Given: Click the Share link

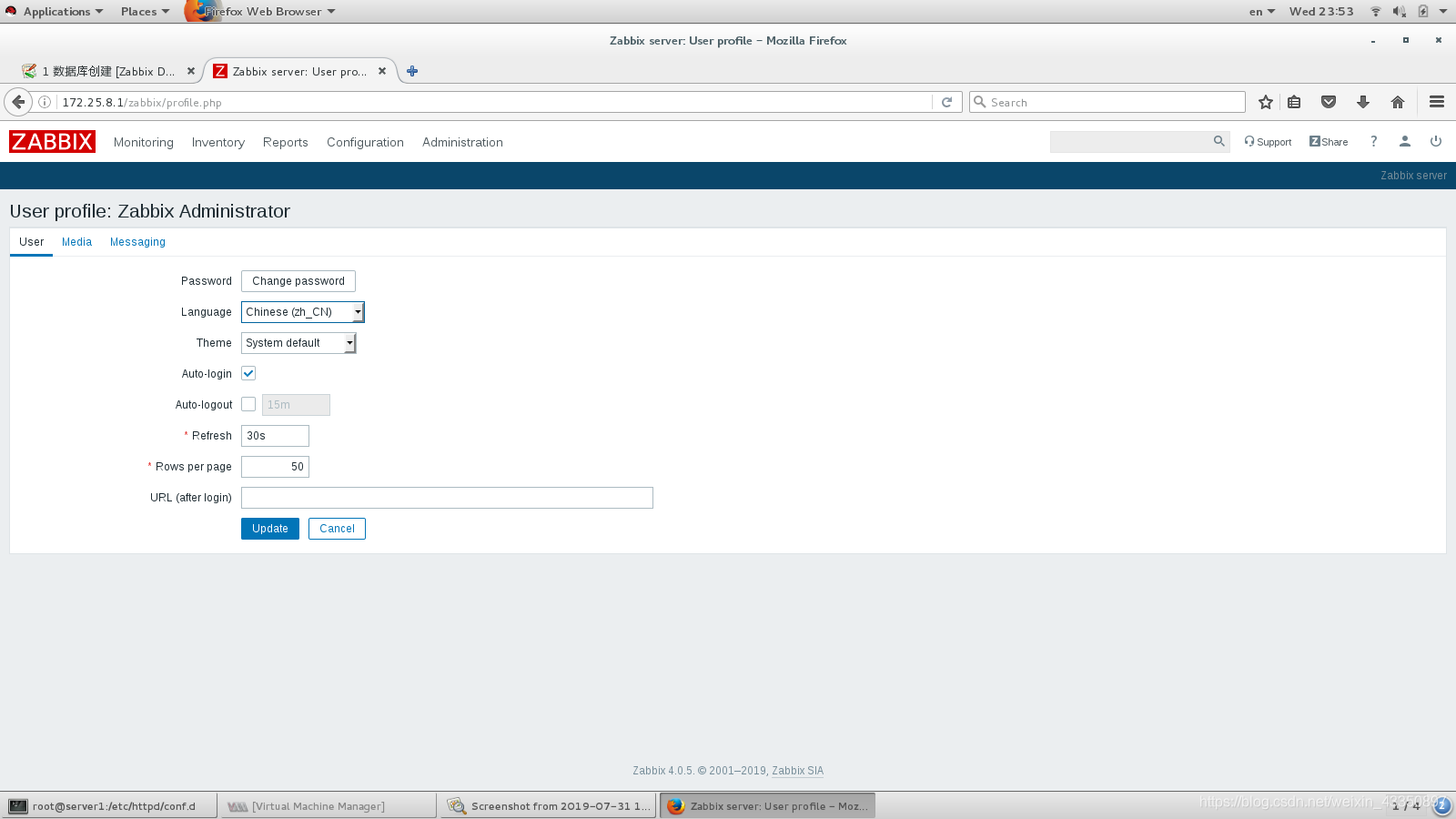Looking at the screenshot, I should tap(1329, 142).
